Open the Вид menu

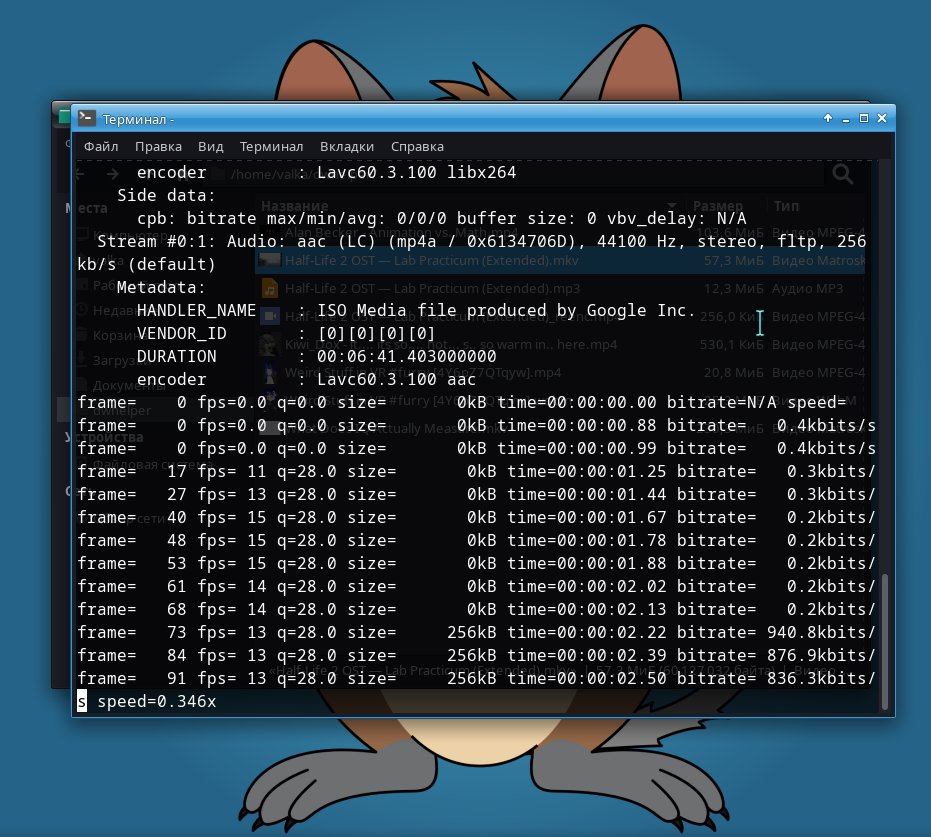pyautogui.click(x=210, y=147)
